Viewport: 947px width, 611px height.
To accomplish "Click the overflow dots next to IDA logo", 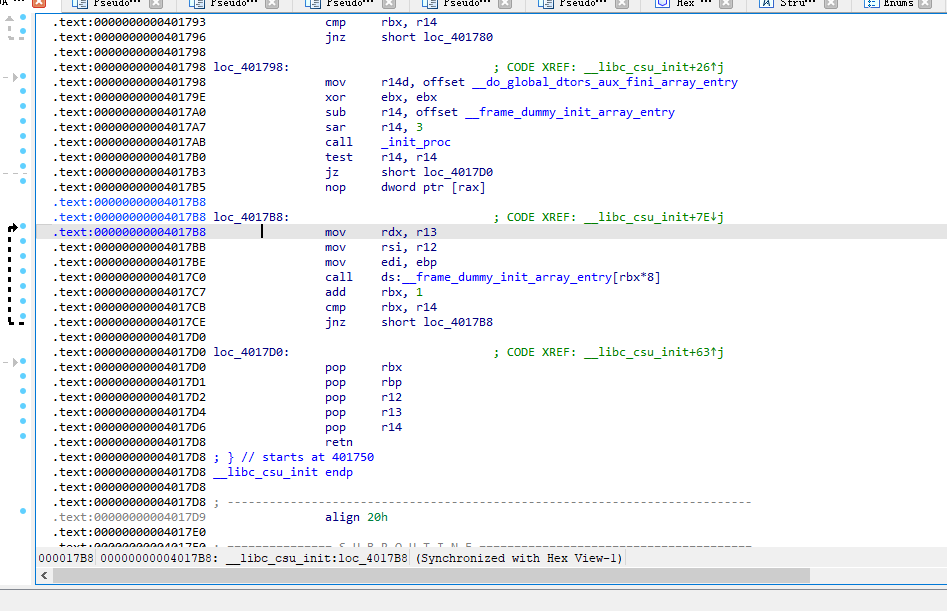I will [x=17, y=4].
